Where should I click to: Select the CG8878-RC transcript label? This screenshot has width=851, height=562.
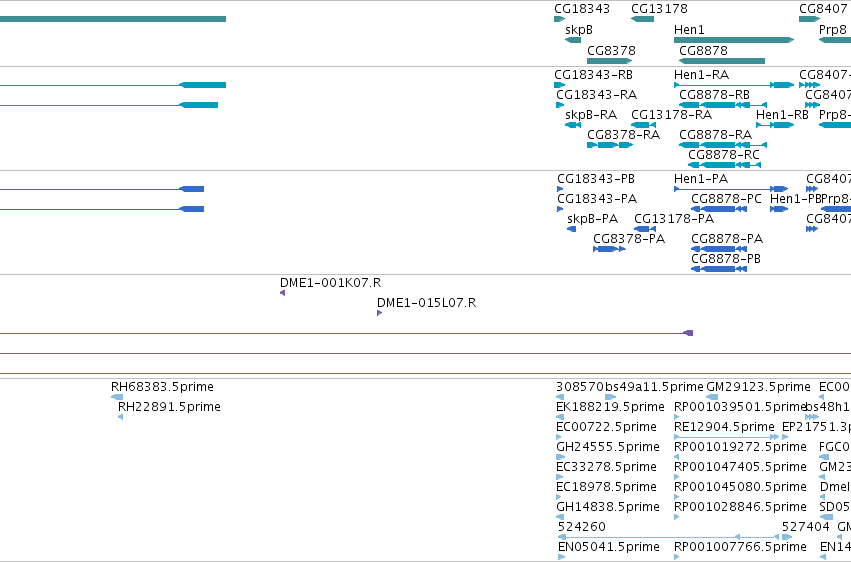coord(724,155)
